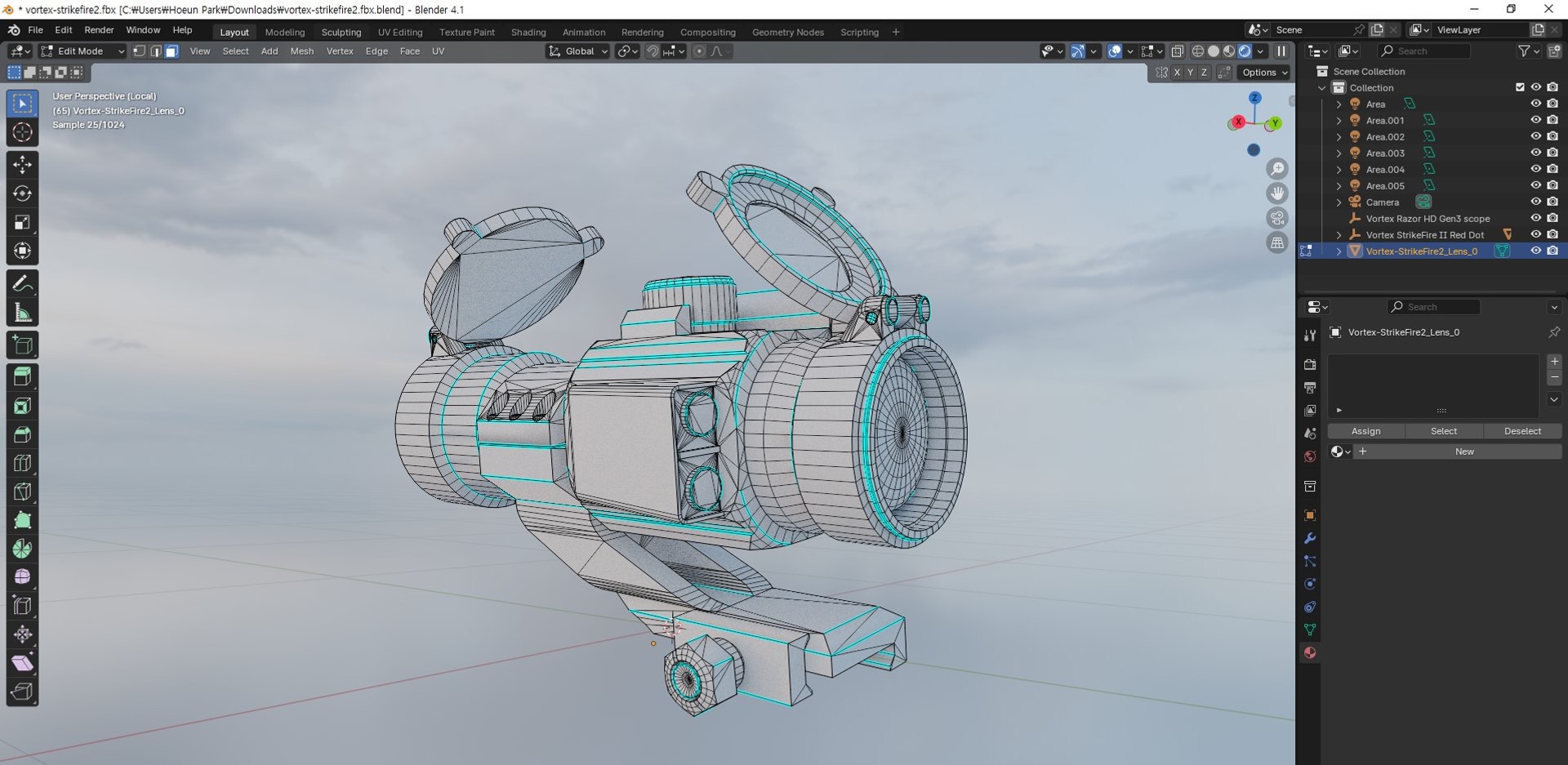Open outliner filter dropdown
The image size is (1568, 765).
[1528, 51]
